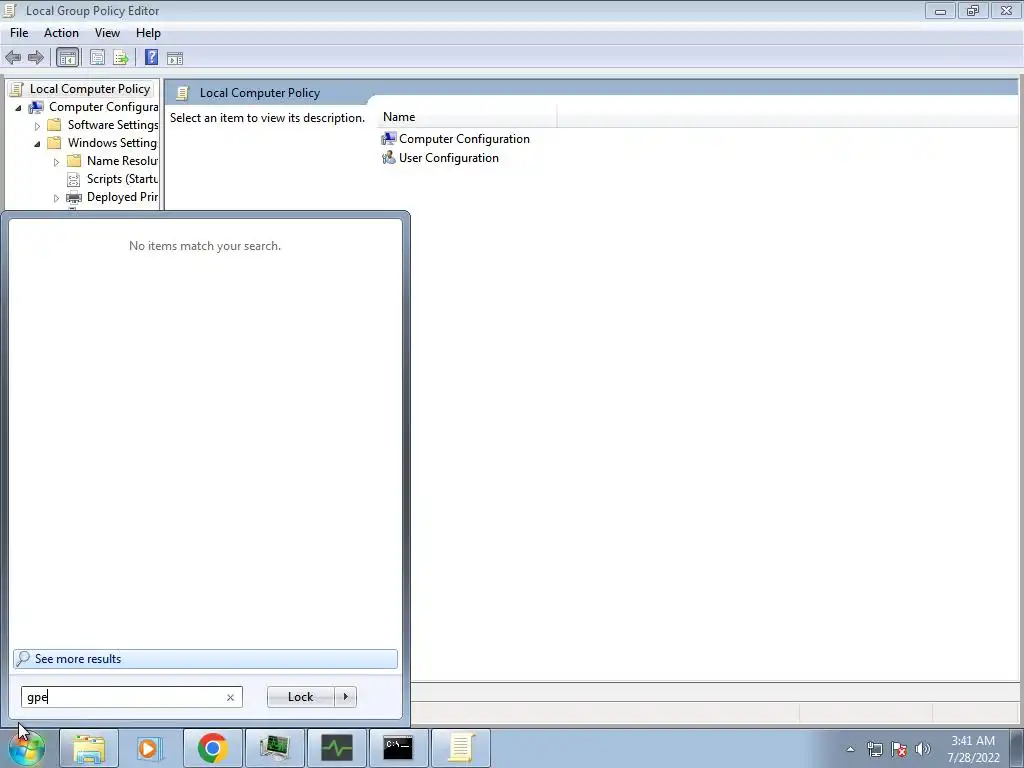Screen dimensions: 1024x768
Task: Open the green pulse monitor taskbar icon
Action: 336,748
